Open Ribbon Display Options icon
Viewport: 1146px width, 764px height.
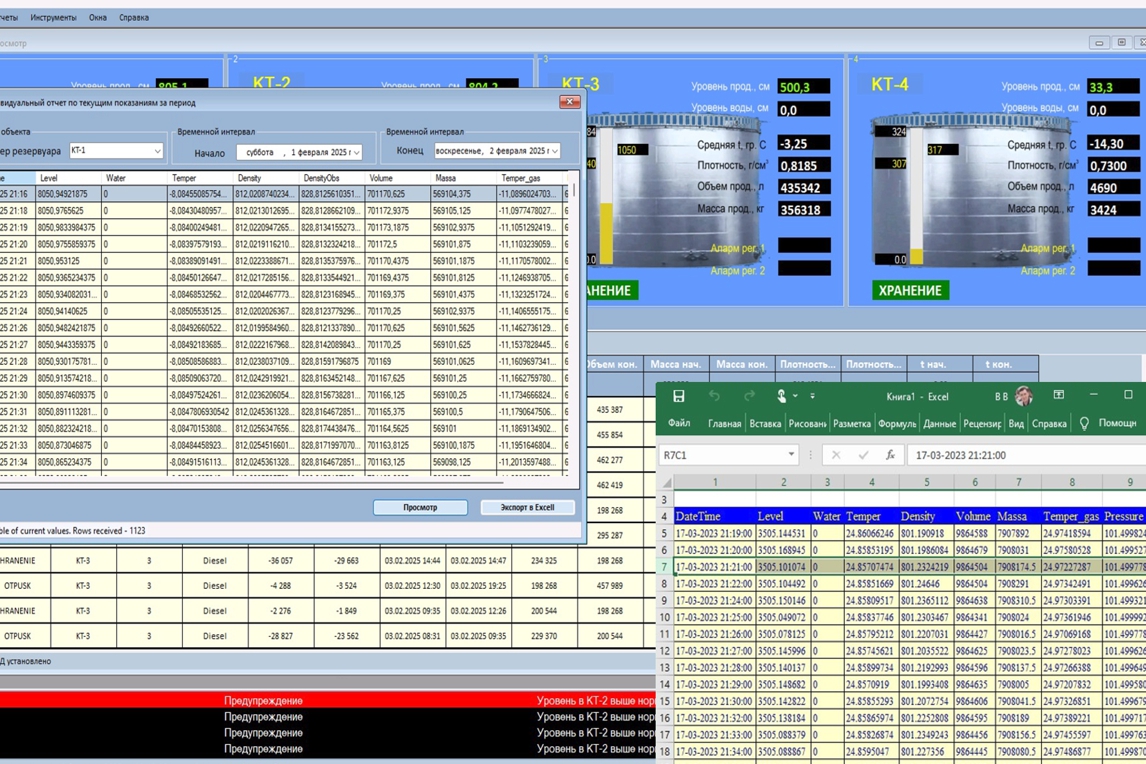coord(1059,396)
